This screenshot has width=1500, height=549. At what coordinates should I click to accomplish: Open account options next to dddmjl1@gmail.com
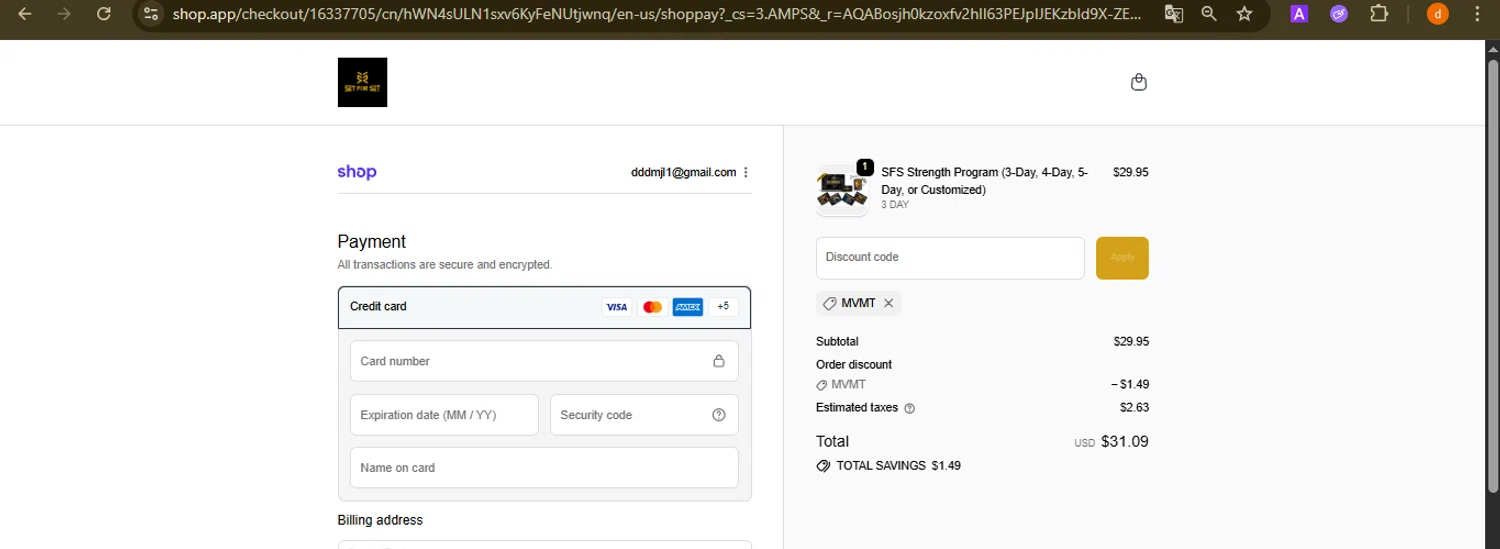pos(746,172)
